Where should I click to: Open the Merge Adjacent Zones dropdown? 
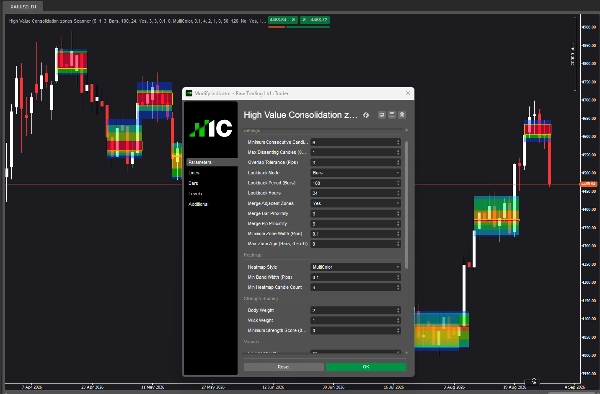(355, 203)
